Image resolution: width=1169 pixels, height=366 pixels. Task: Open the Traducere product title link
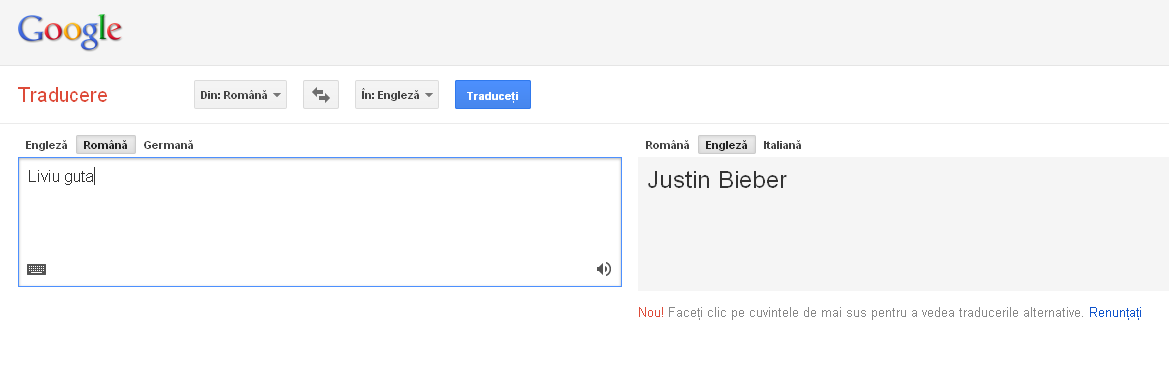tap(63, 95)
